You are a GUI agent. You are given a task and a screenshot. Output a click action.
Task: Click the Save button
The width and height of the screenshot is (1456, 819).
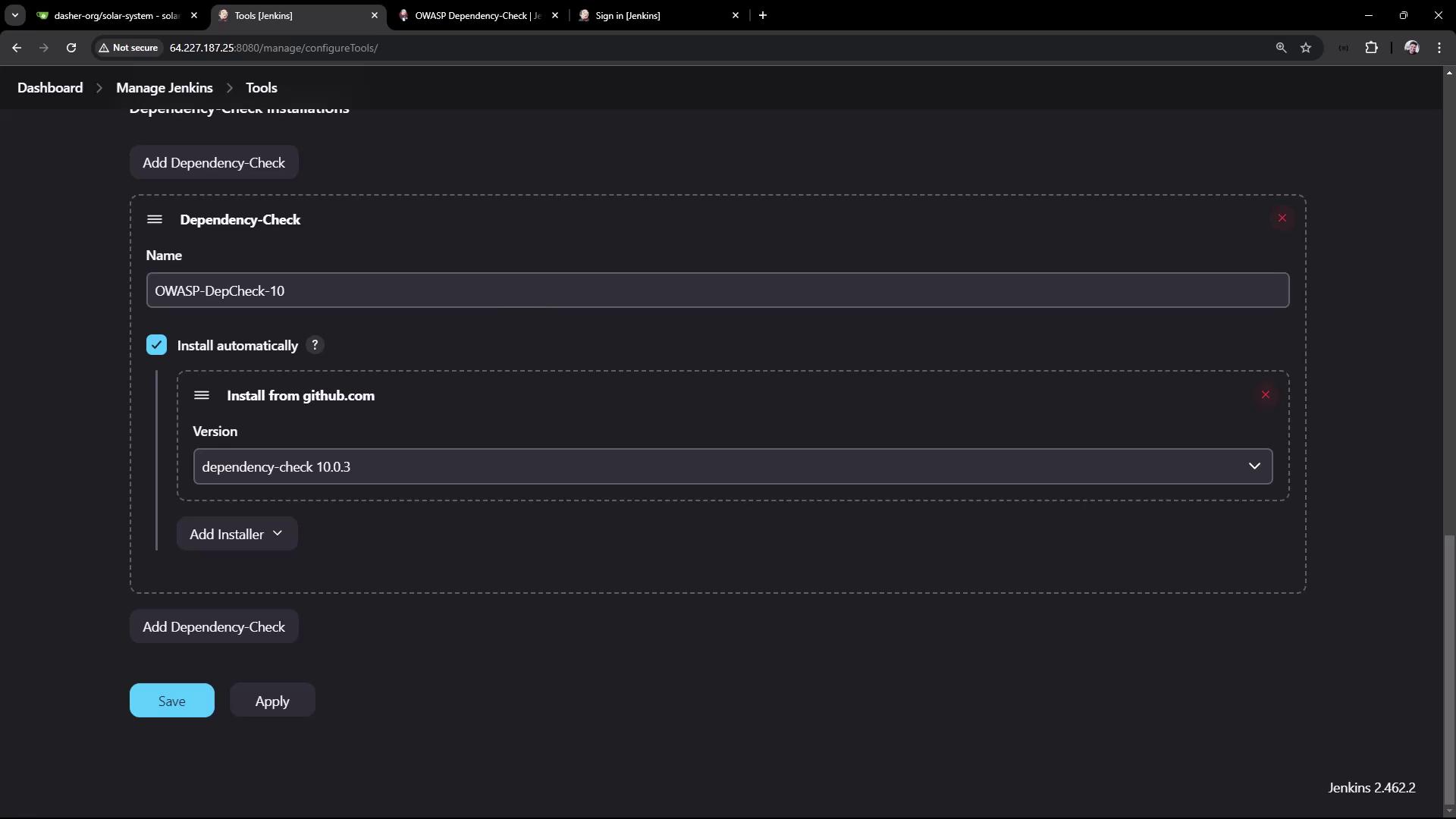click(171, 701)
